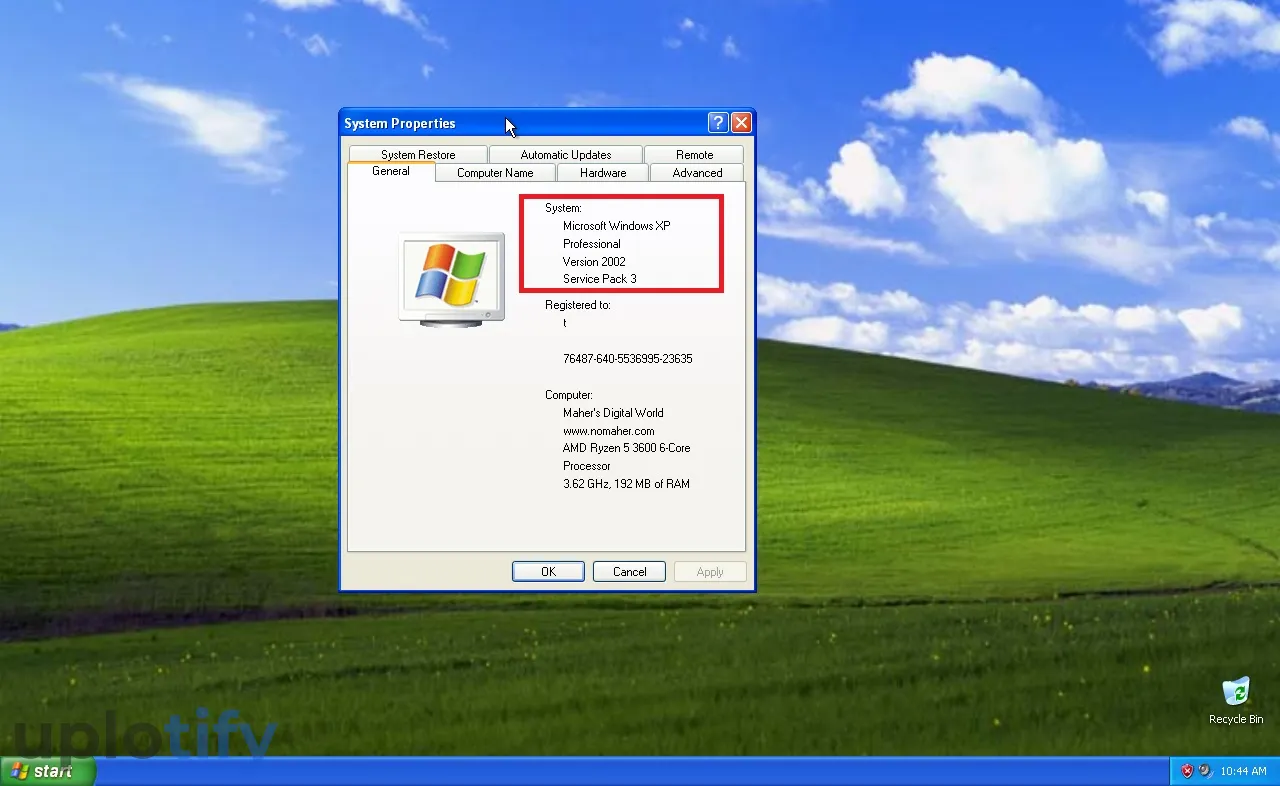The width and height of the screenshot is (1280, 786).
Task: Select the product ID 76487-640-5536995-23635
Action: click(x=628, y=359)
